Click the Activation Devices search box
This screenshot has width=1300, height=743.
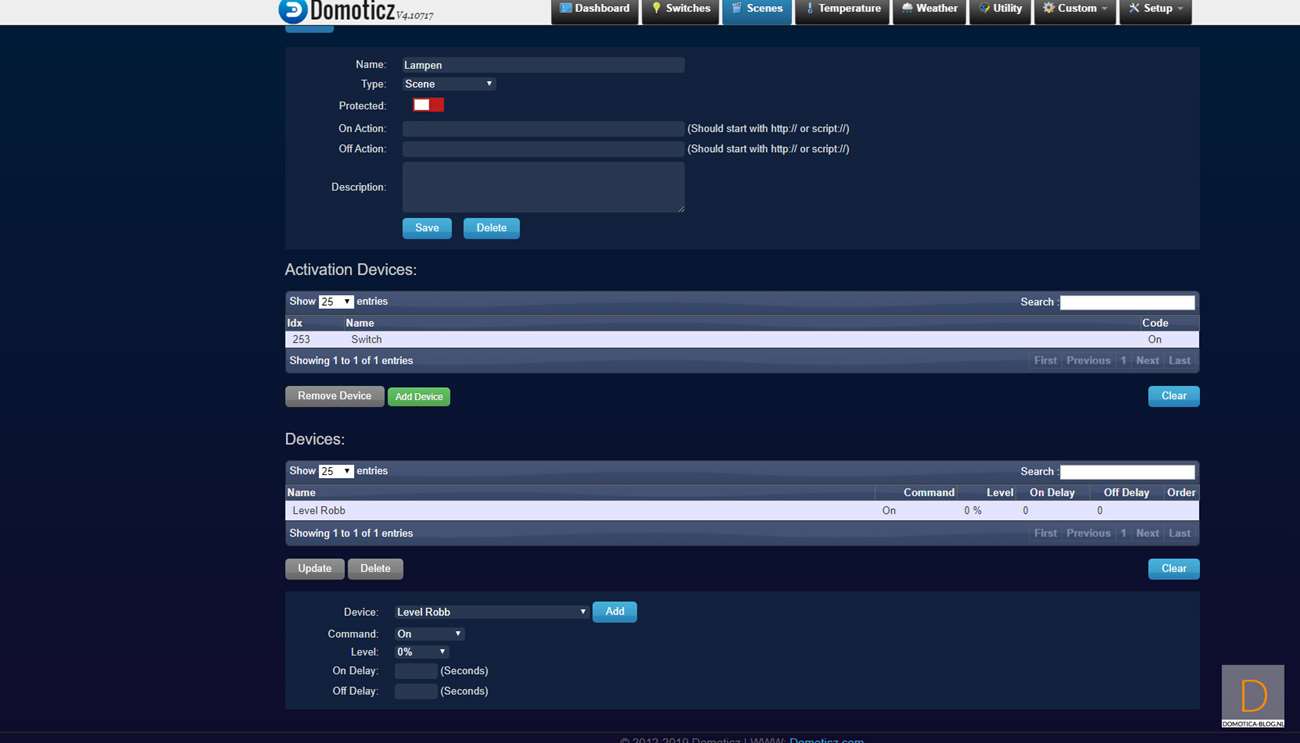point(1127,302)
